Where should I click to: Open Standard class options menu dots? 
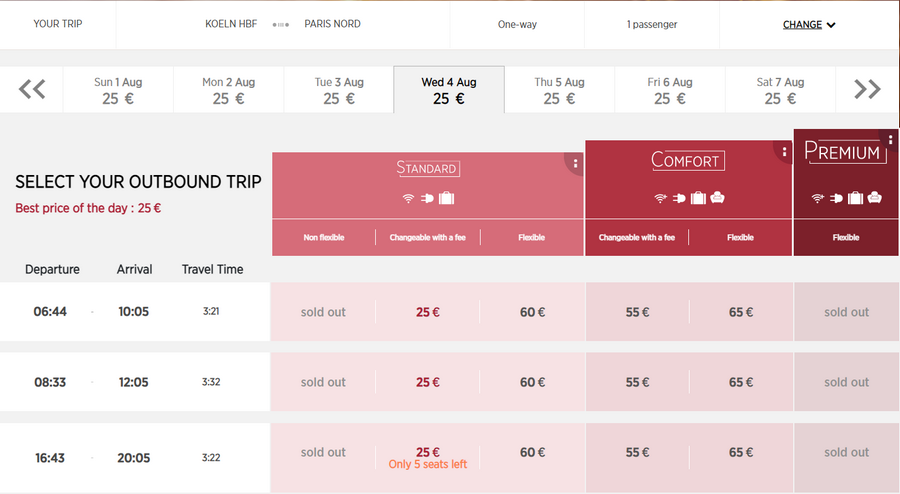pos(575,164)
